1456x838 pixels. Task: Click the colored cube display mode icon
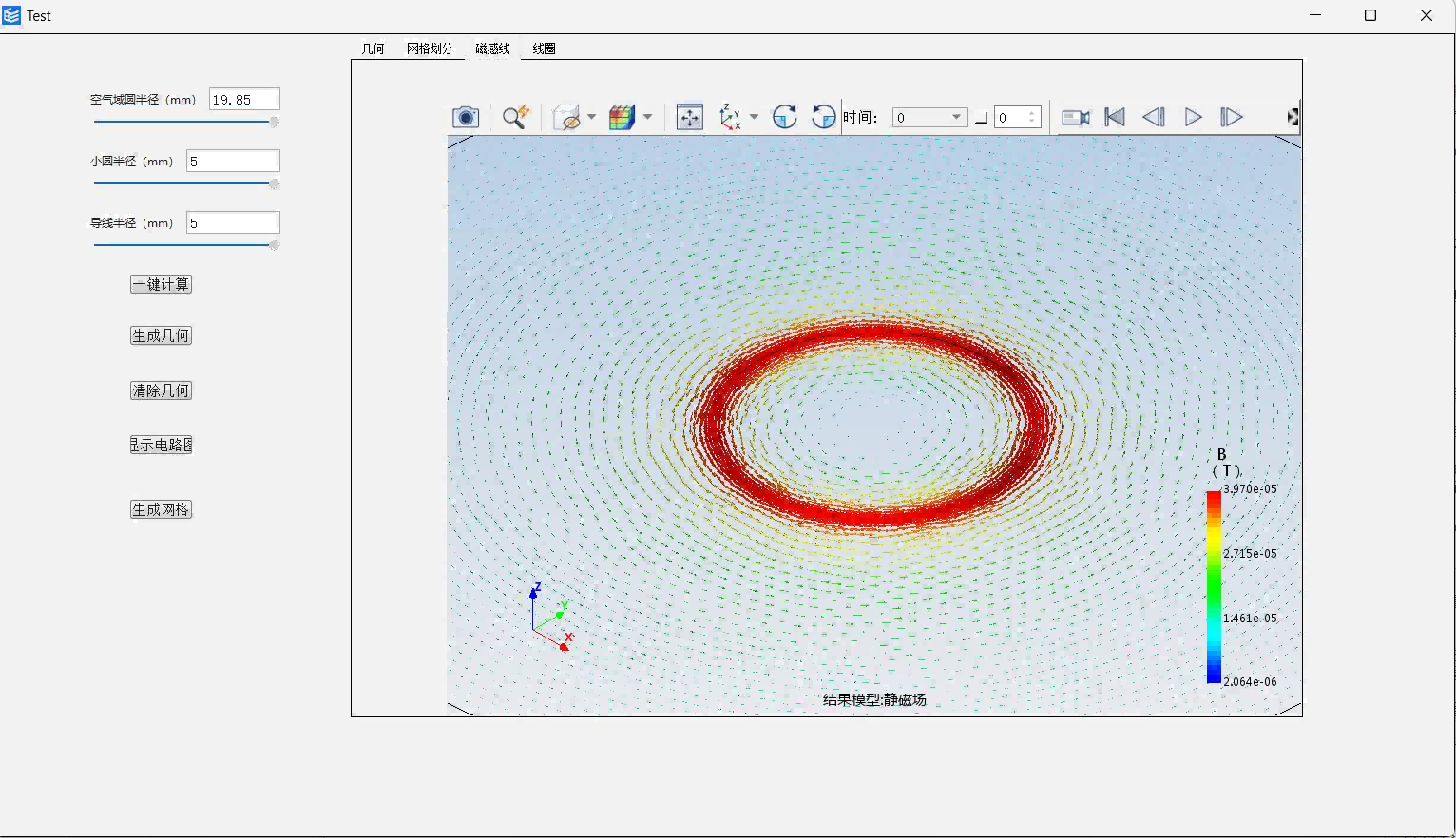[622, 117]
